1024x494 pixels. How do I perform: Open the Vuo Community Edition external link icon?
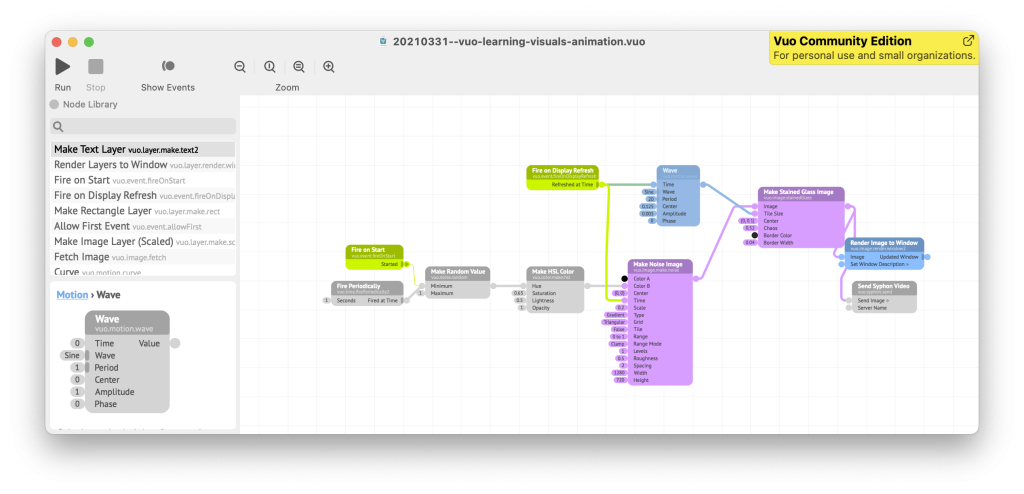(968, 41)
